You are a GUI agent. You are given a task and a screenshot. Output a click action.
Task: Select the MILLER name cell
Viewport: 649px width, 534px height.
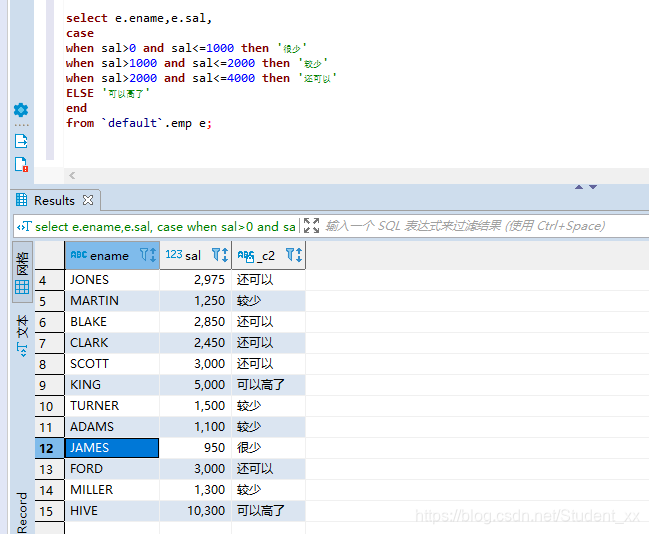[112, 490]
